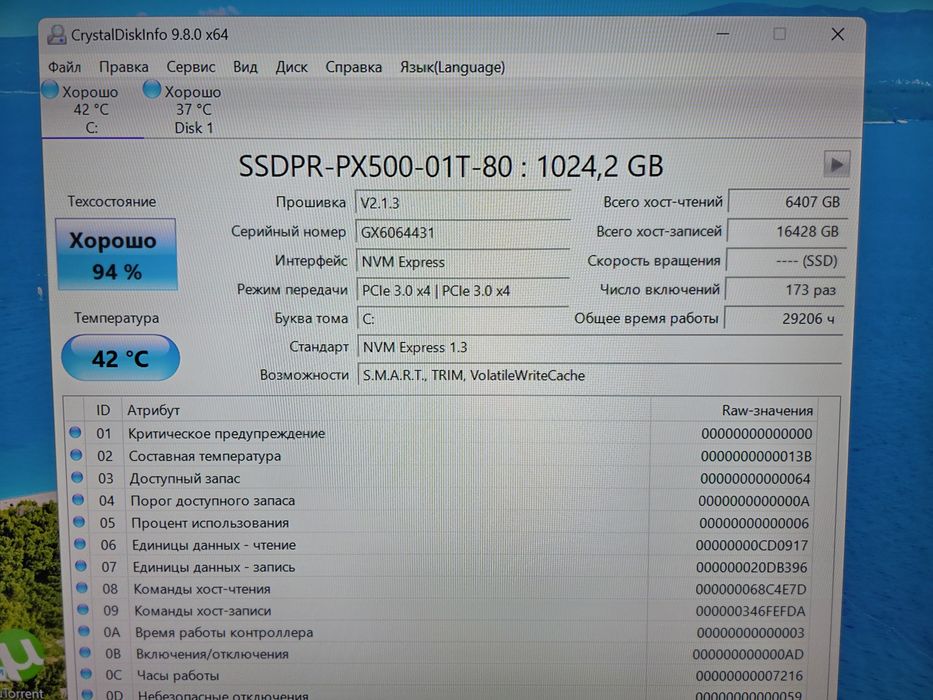Click the Интерфейс field NVM Express
933x700 pixels.
click(463, 262)
